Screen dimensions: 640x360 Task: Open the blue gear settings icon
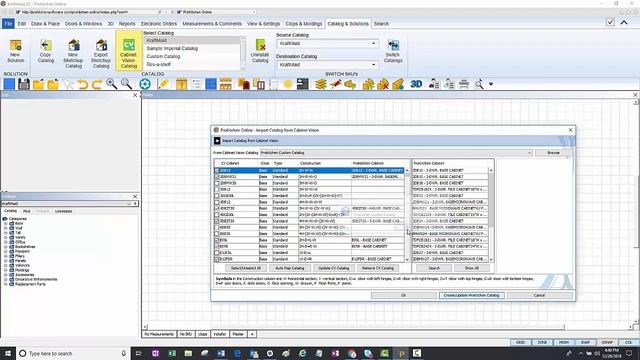pyautogui.click(x=145, y=84)
